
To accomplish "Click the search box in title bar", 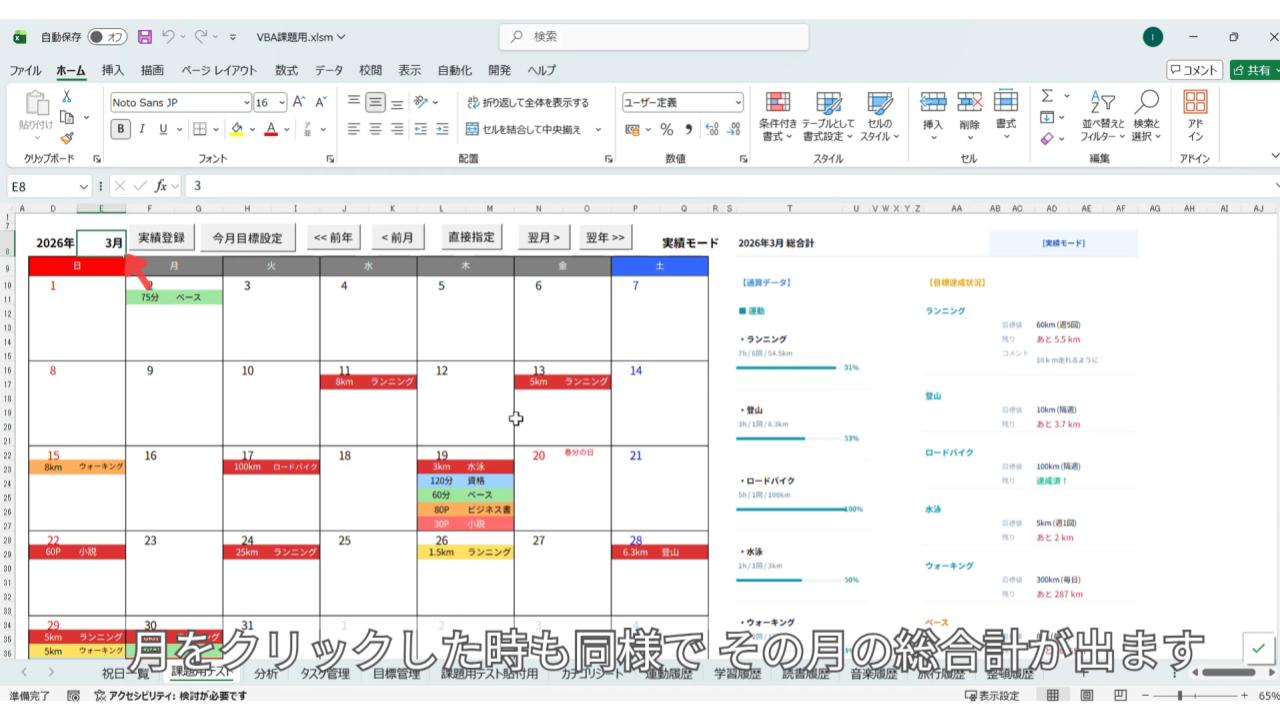I will click(x=654, y=37).
